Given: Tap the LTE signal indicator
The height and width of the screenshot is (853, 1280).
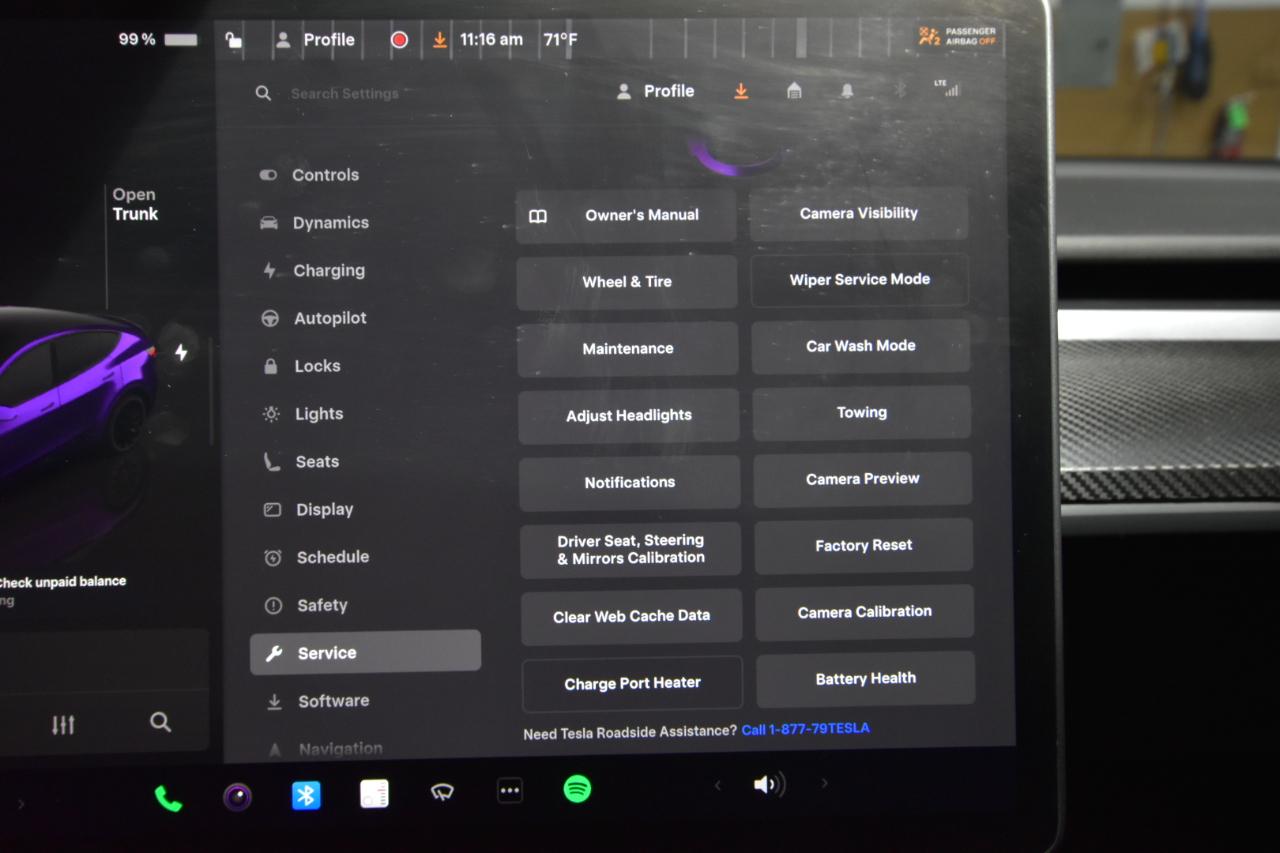Looking at the screenshot, I should point(947,88).
